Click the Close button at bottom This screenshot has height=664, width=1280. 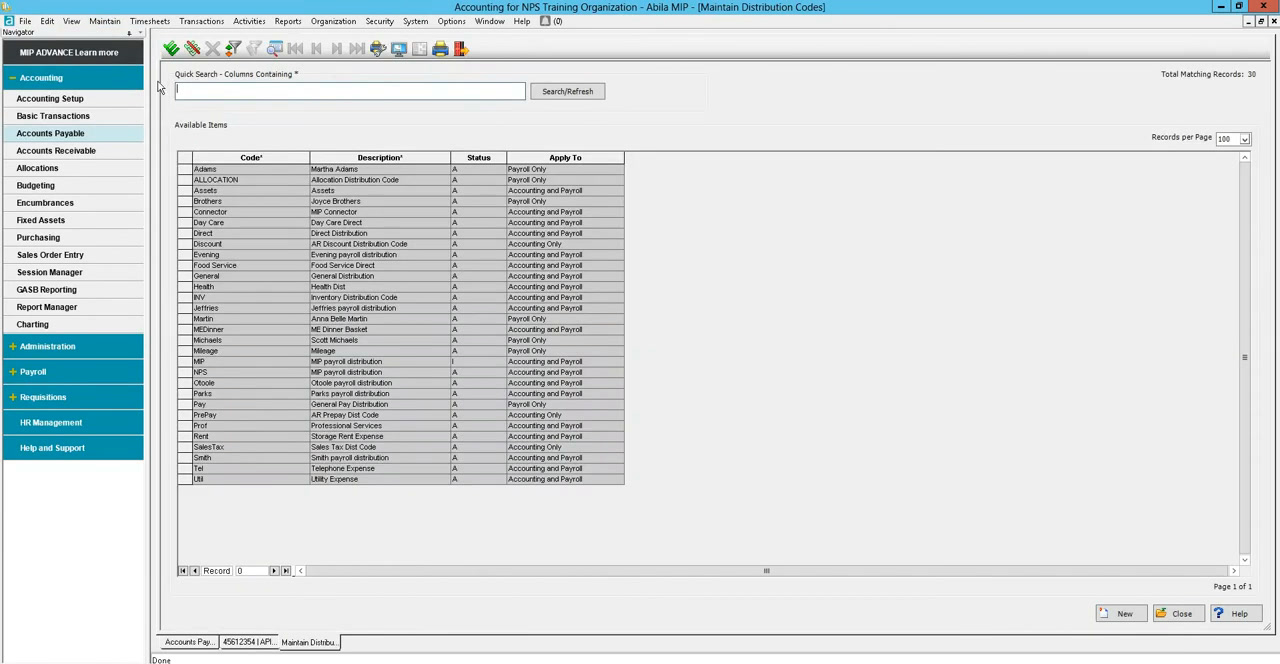tap(1178, 613)
